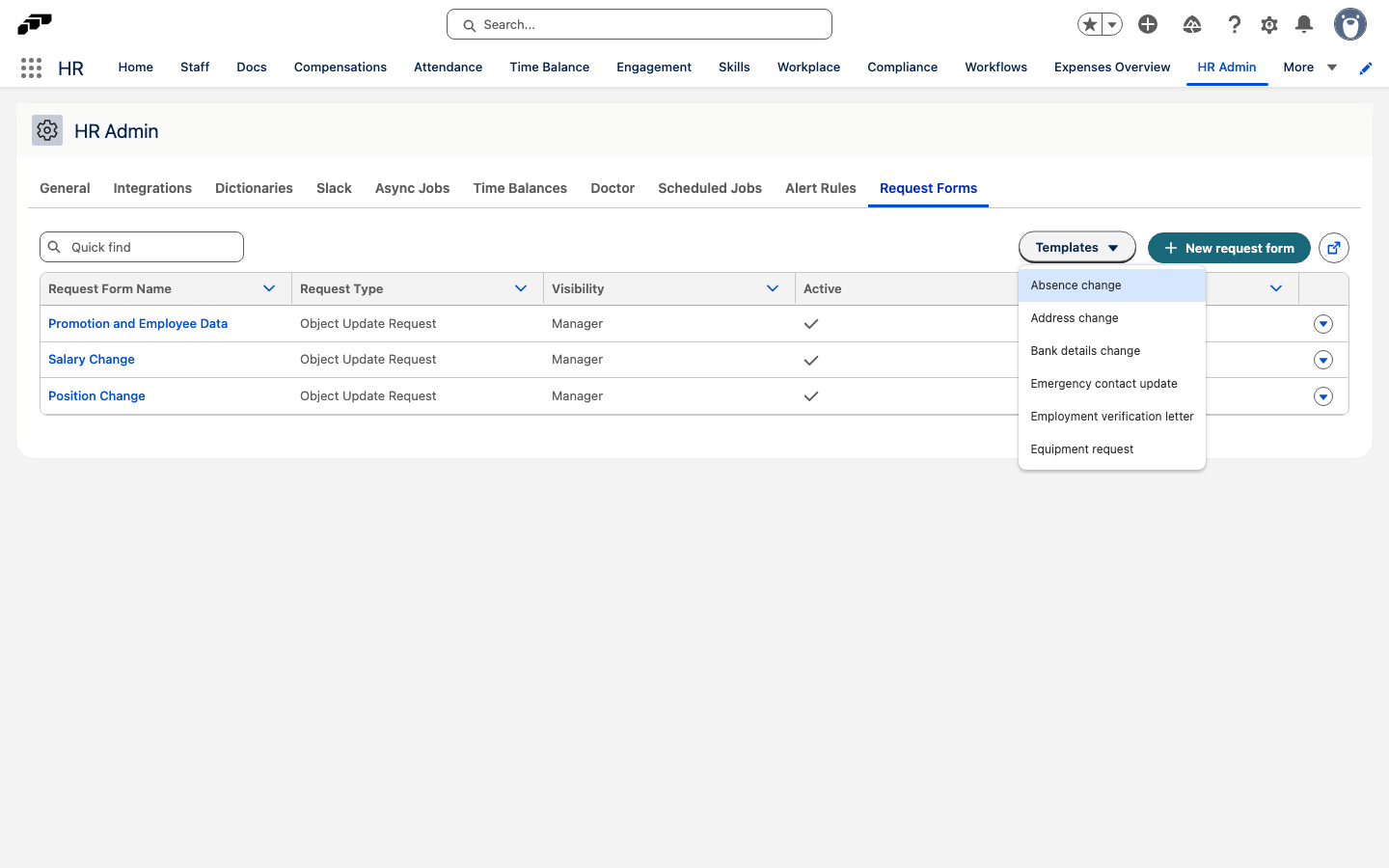Open the Alert Rules tab
This screenshot has width=1389, height=868.
[x=821, y=188]
